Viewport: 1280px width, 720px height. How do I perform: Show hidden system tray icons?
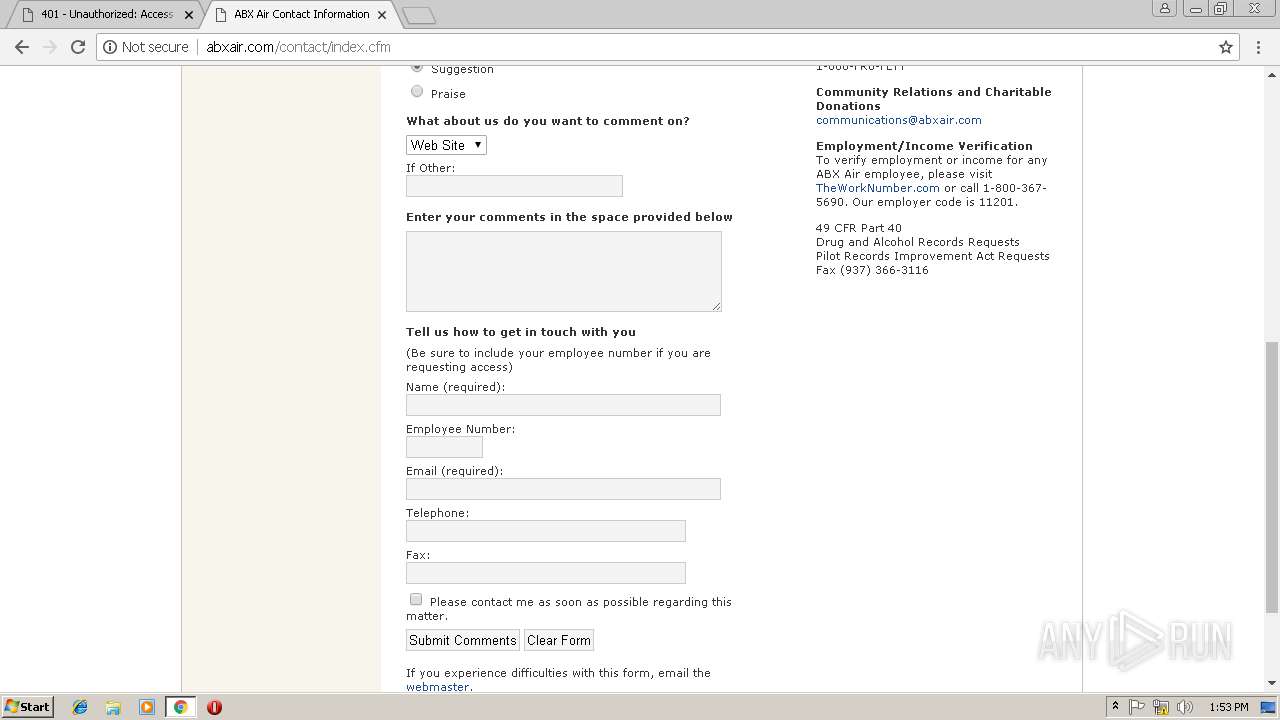[x=1115, y=707]
